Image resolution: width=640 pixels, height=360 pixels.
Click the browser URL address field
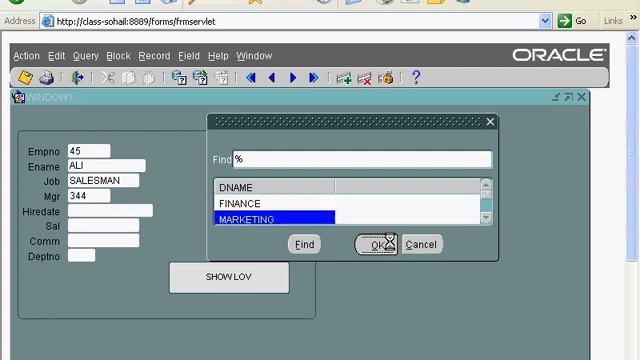pyautogui.click(x=296, y=21)
